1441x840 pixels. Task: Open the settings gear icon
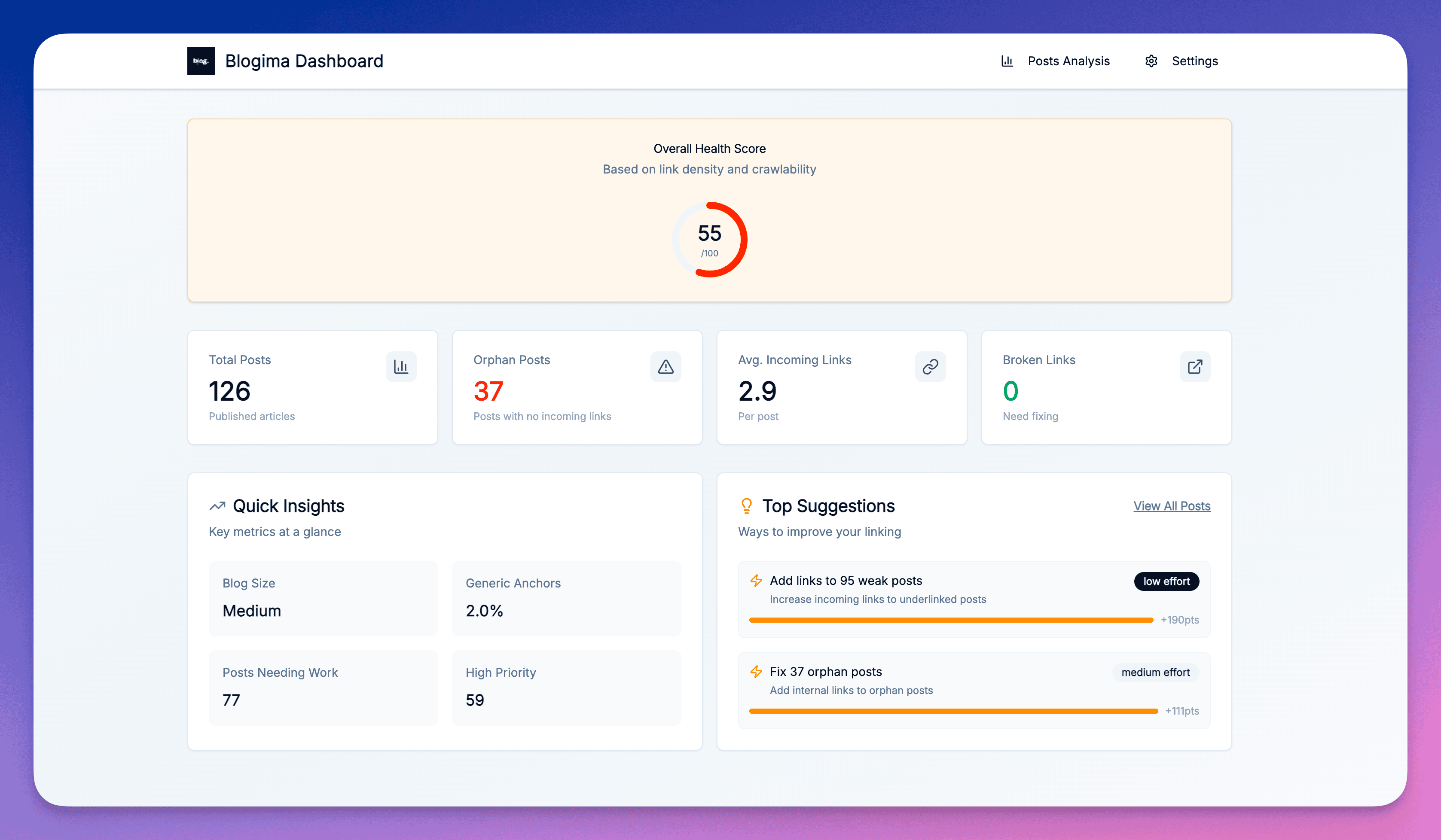1151,61
